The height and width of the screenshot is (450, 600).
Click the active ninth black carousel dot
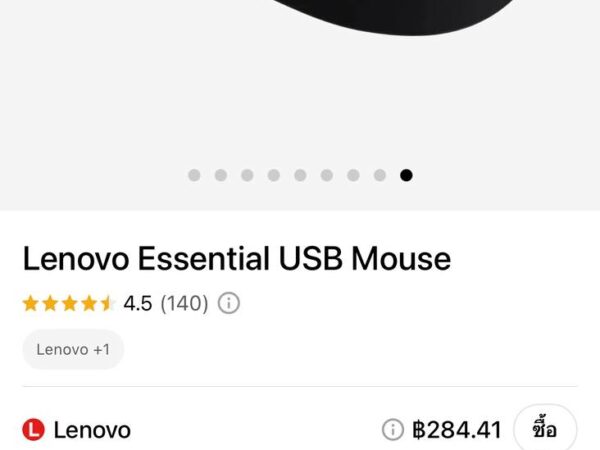pos(406,175)
